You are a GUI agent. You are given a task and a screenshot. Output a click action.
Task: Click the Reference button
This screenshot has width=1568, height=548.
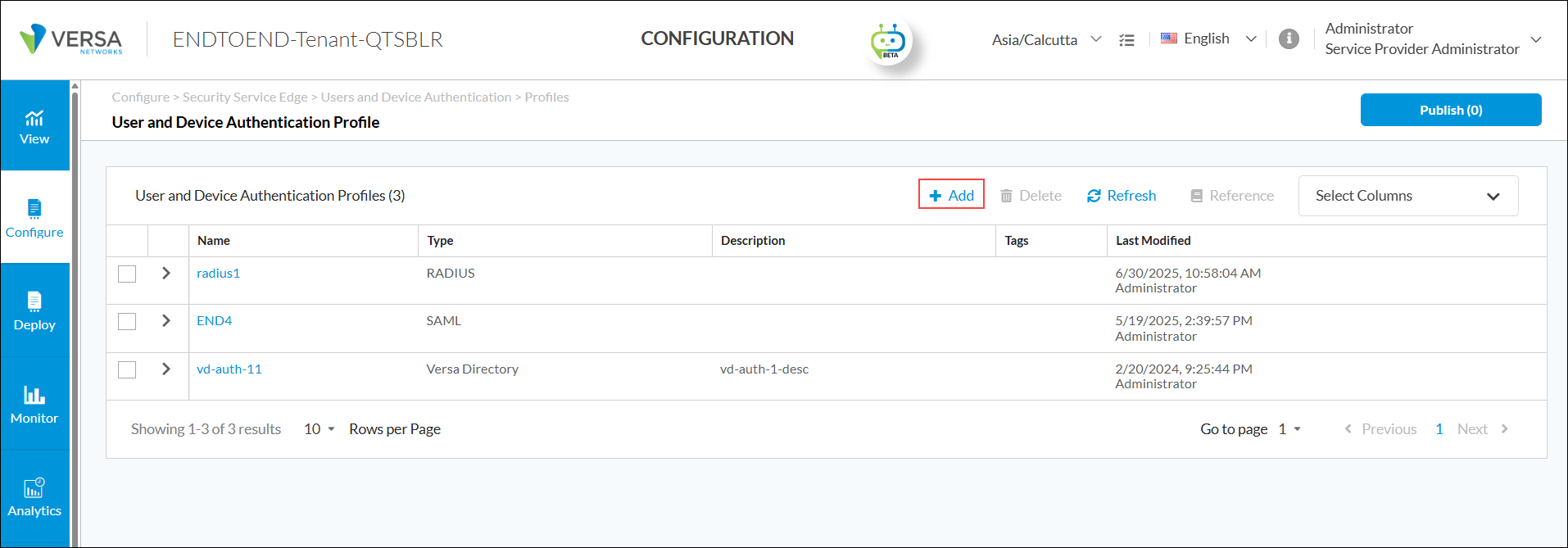(1232, 196)
